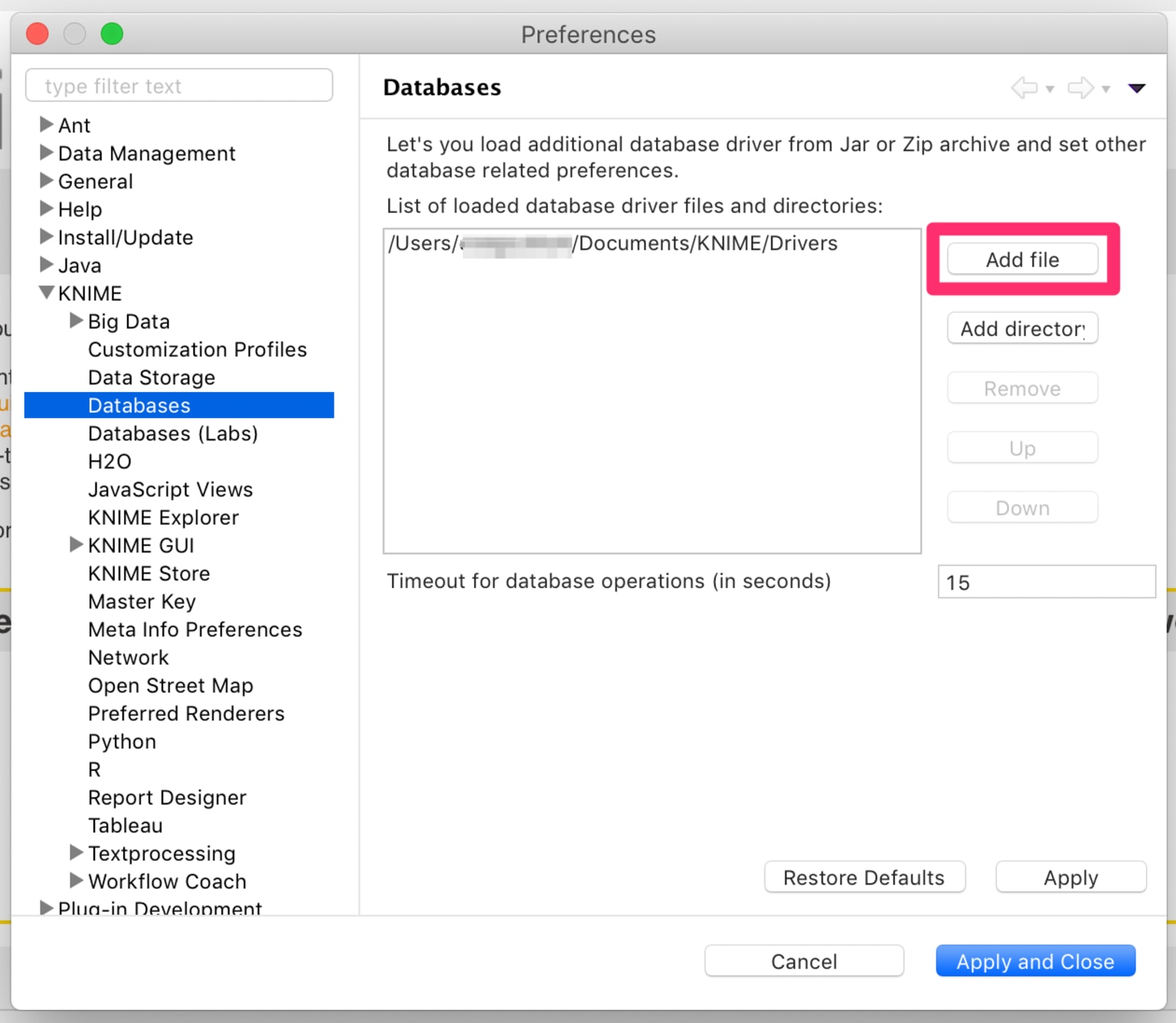
Task: Click the back navigation arrow icon
Action: click(1024, 88)
